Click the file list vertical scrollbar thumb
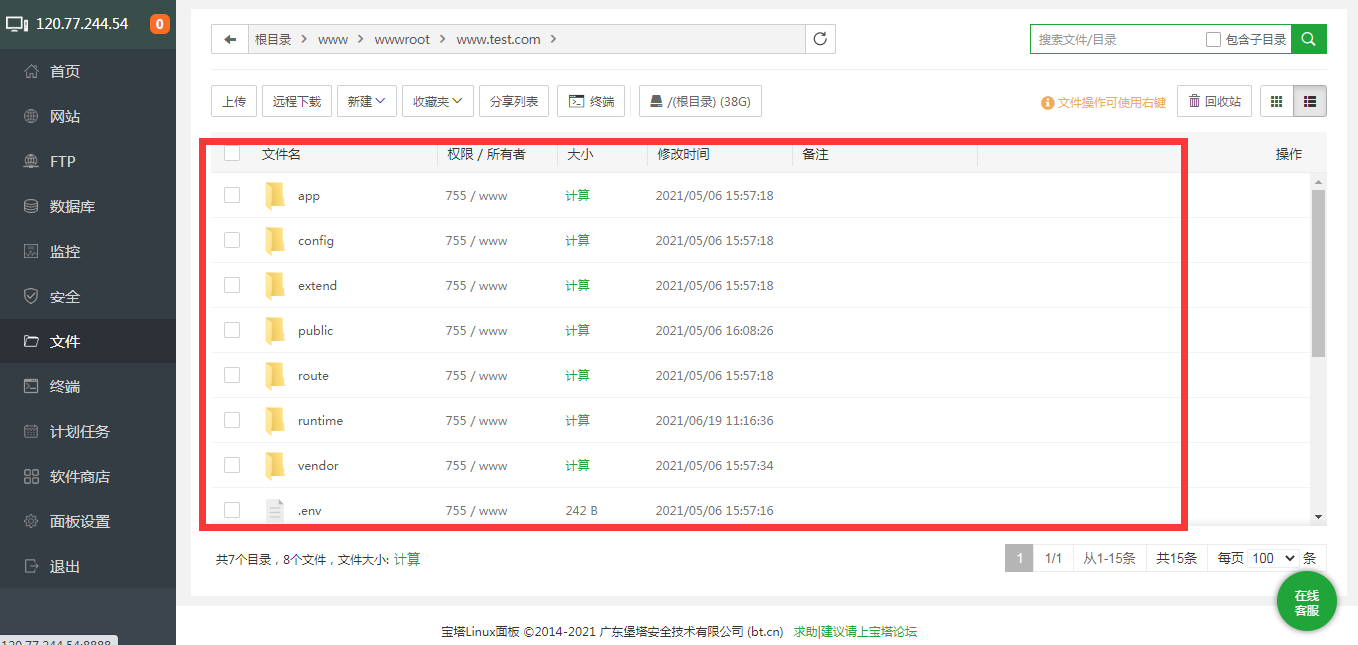1358x645 pixels. point(1318,272)
